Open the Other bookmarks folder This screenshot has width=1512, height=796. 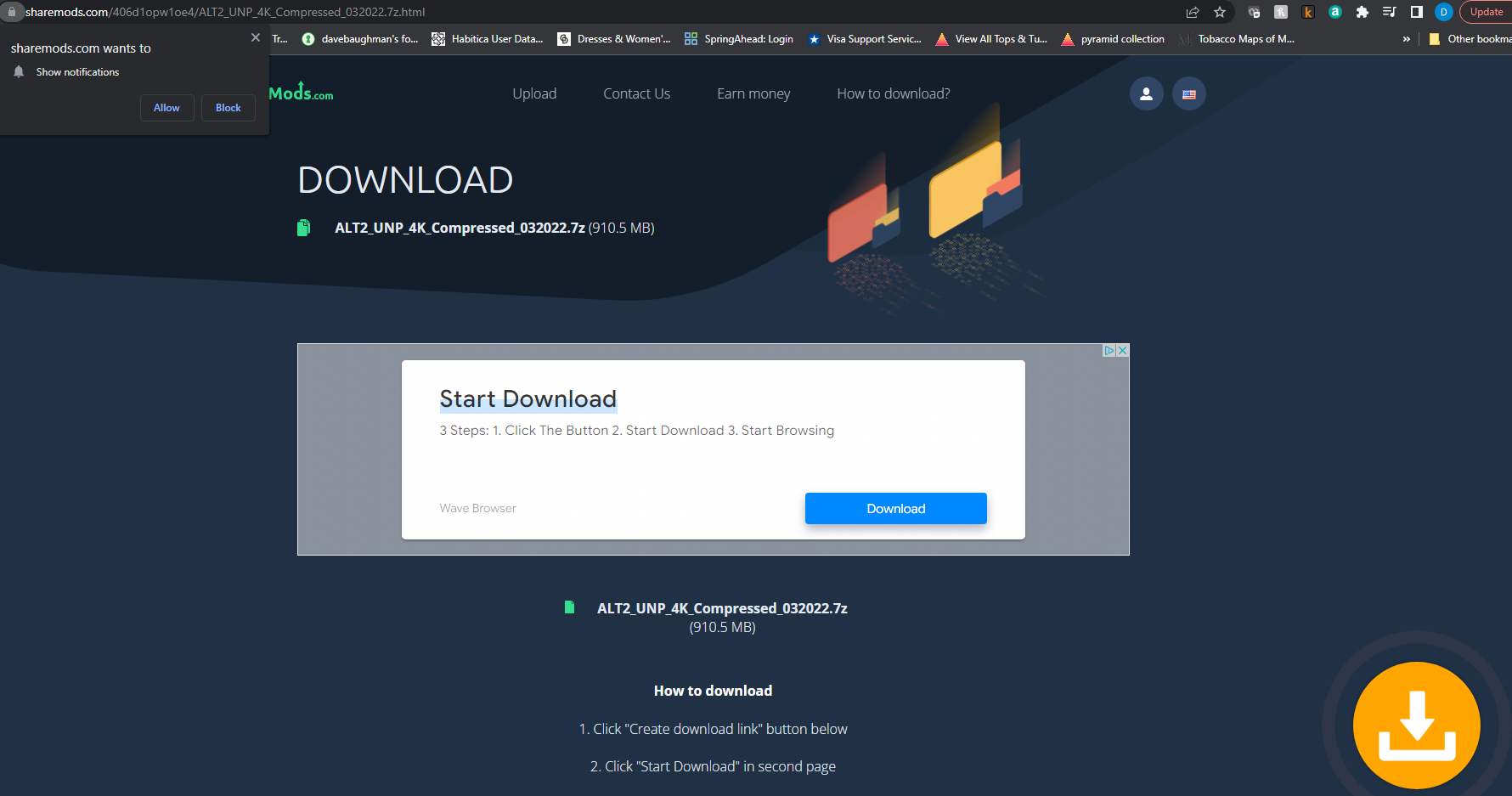click(1470, 39)
